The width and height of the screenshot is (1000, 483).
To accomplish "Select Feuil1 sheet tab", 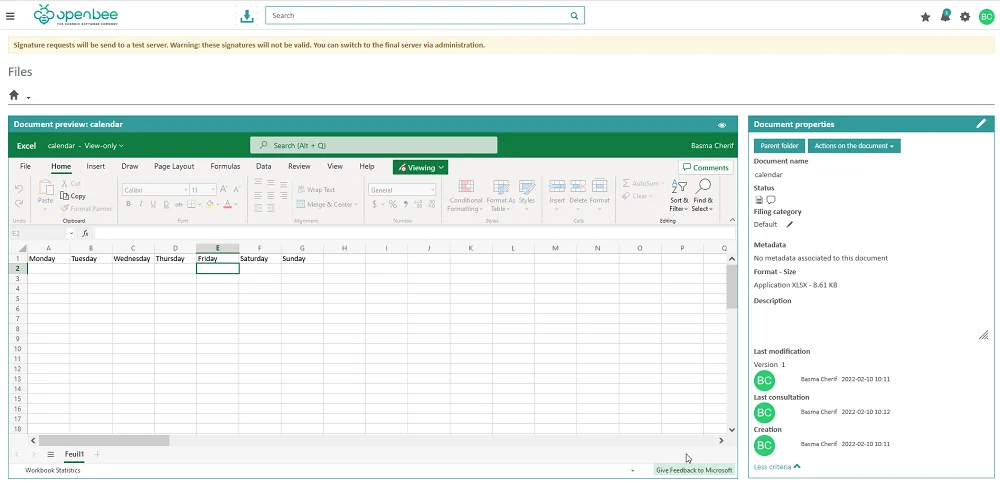I will tap(74, 454).
